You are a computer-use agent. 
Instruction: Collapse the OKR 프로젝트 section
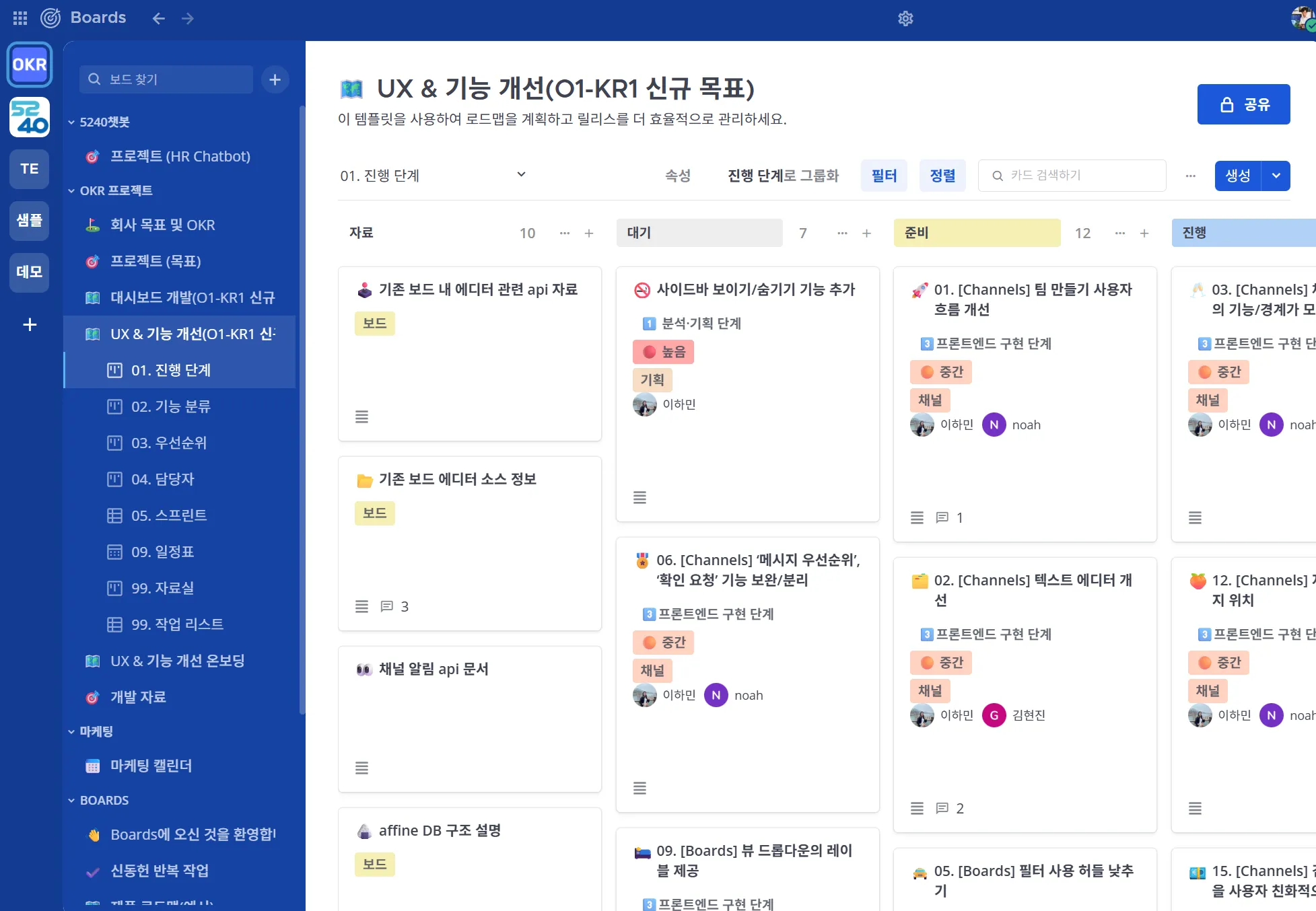tap(71, 190)
